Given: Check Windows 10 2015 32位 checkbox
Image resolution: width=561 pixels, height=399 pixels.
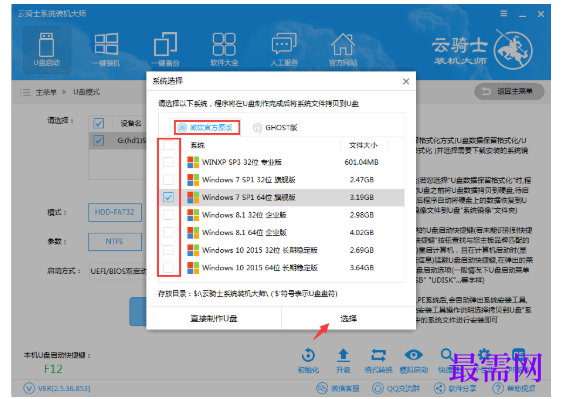Looking at the screenshot, I should [168, 250].
